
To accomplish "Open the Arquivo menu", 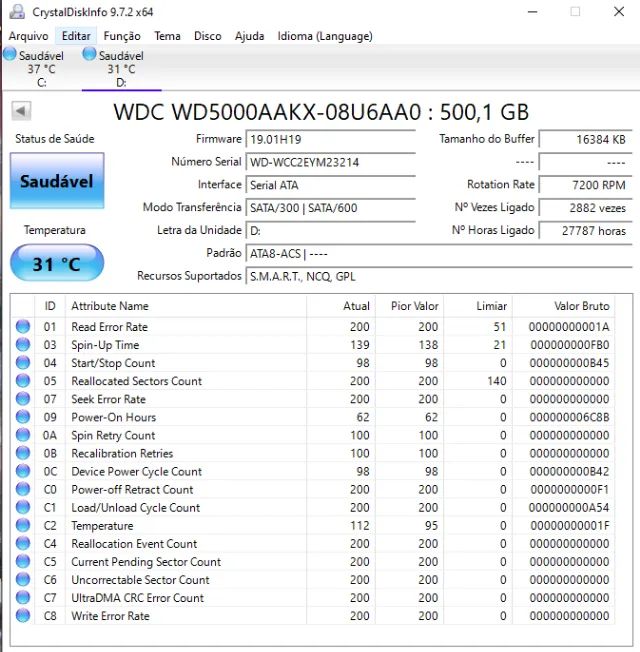I will [28, 36].
